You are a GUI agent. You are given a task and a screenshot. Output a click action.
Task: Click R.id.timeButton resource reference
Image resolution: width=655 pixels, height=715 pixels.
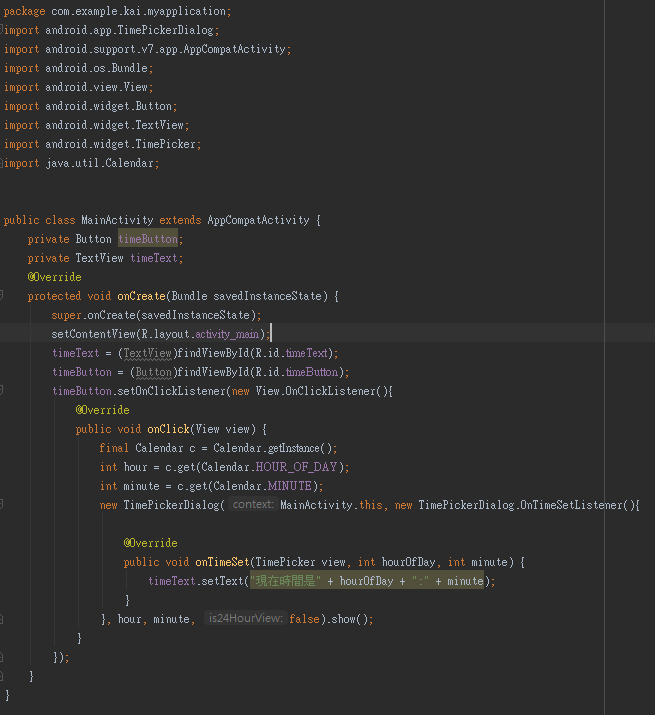point(297,373)
